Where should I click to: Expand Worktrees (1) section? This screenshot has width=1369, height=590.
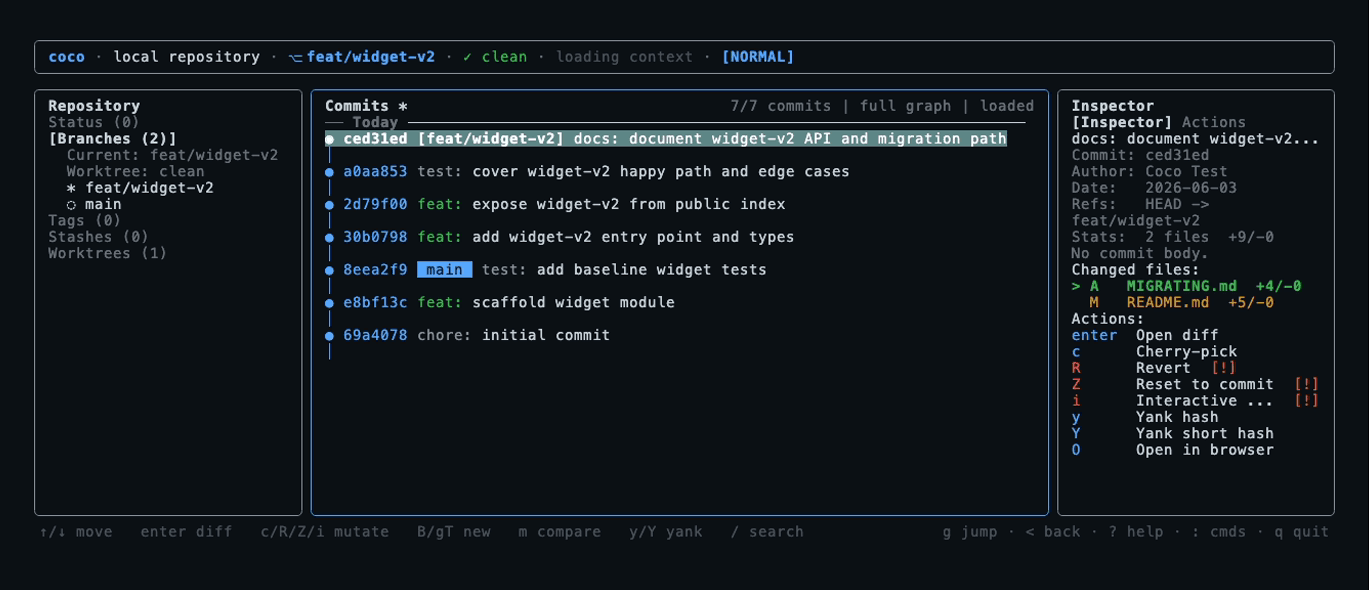coord(108,253)
